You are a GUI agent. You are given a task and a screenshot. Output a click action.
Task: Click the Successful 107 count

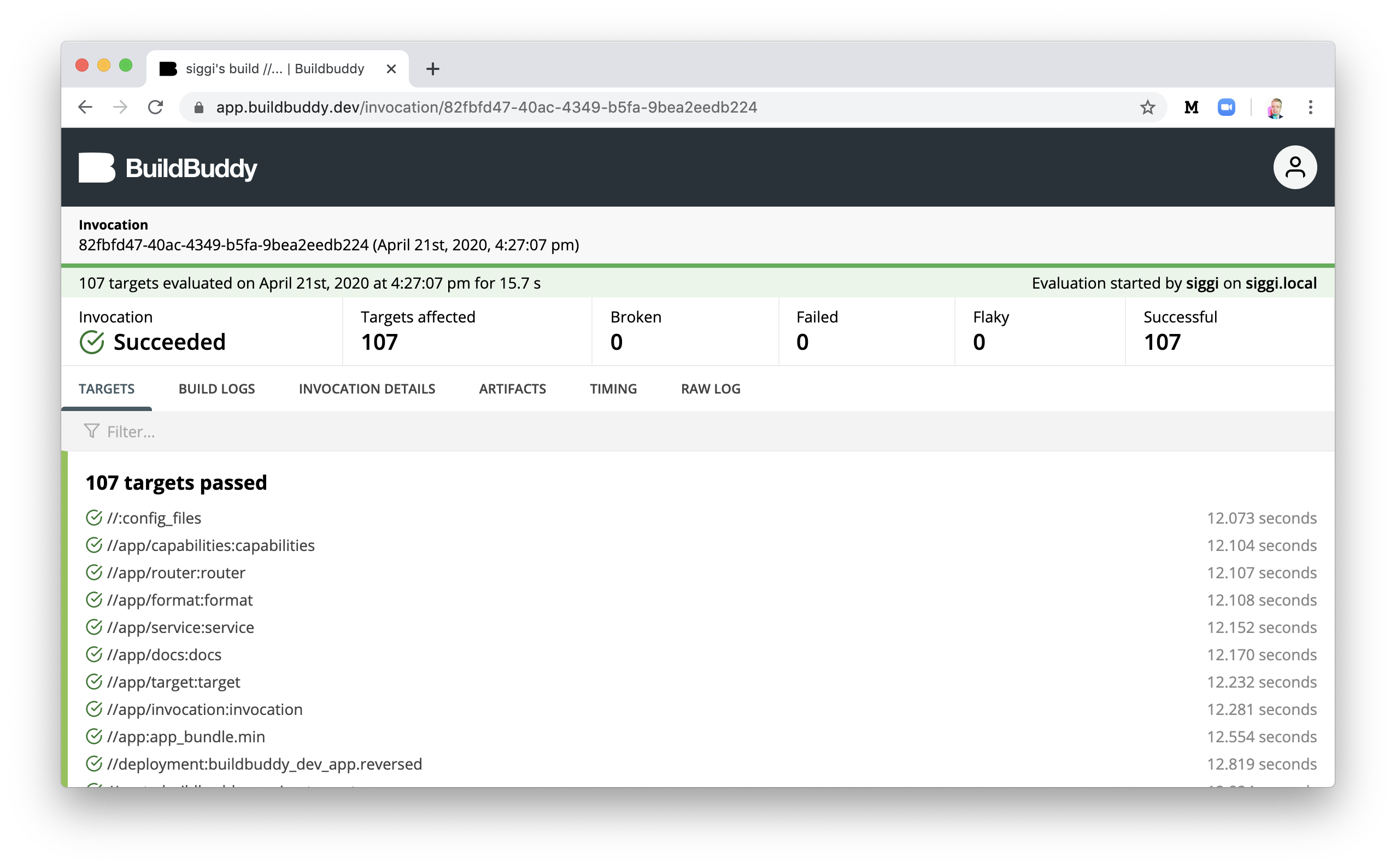[x=1162, y=342]
